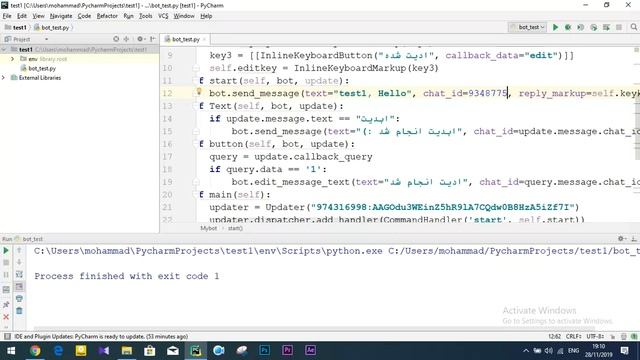This screenshot has width=640, height=360.
Task: Open Adobe Photoshop from the taskbar
Action: coord(264,351)
